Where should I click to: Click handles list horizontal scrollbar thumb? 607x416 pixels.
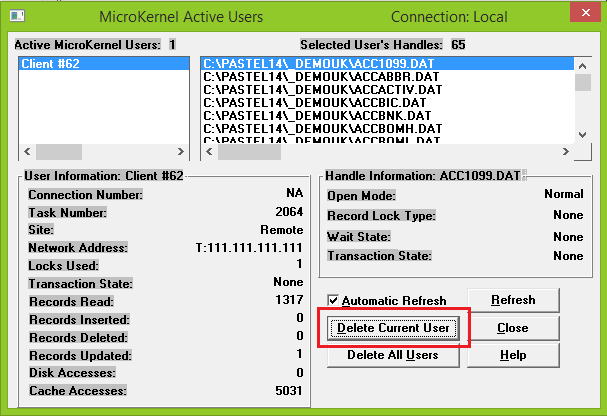click(249, 151)
